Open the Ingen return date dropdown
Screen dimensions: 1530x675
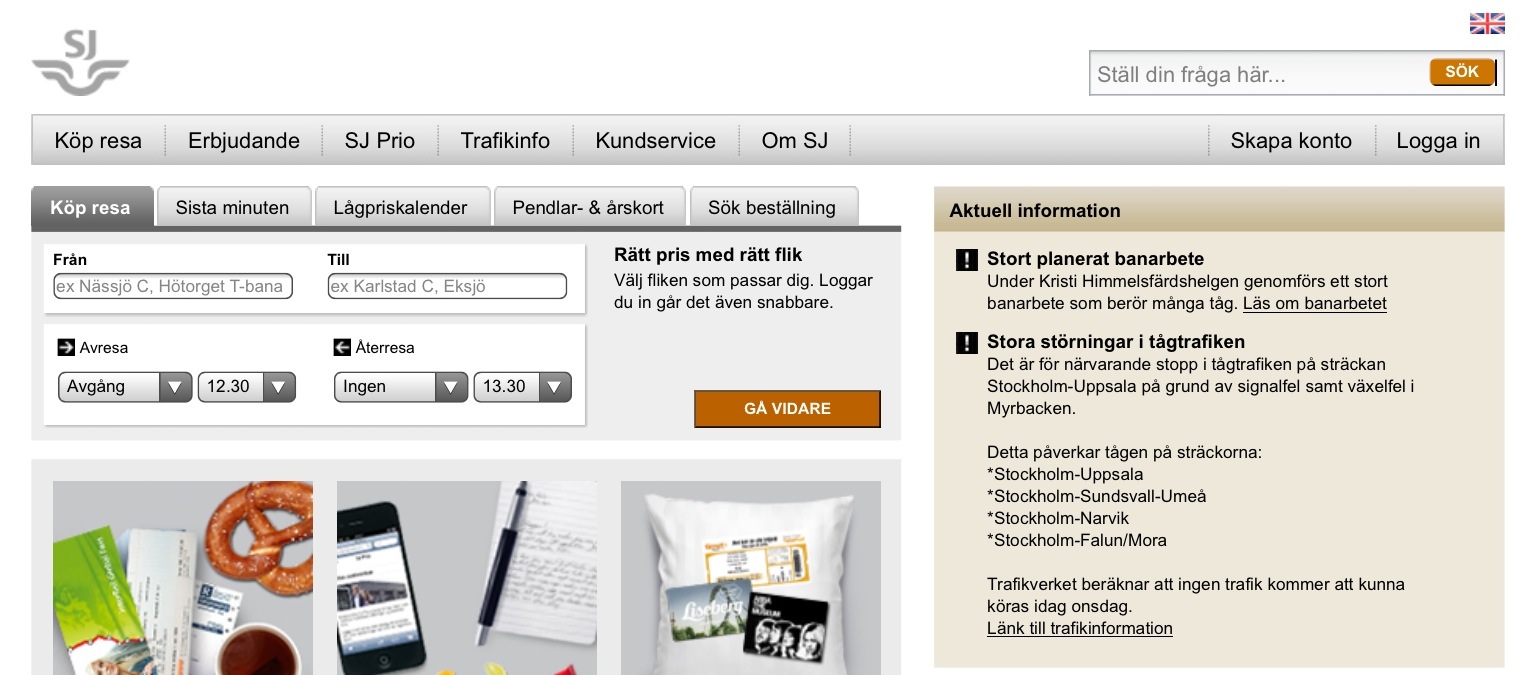[x=400, y=387]
